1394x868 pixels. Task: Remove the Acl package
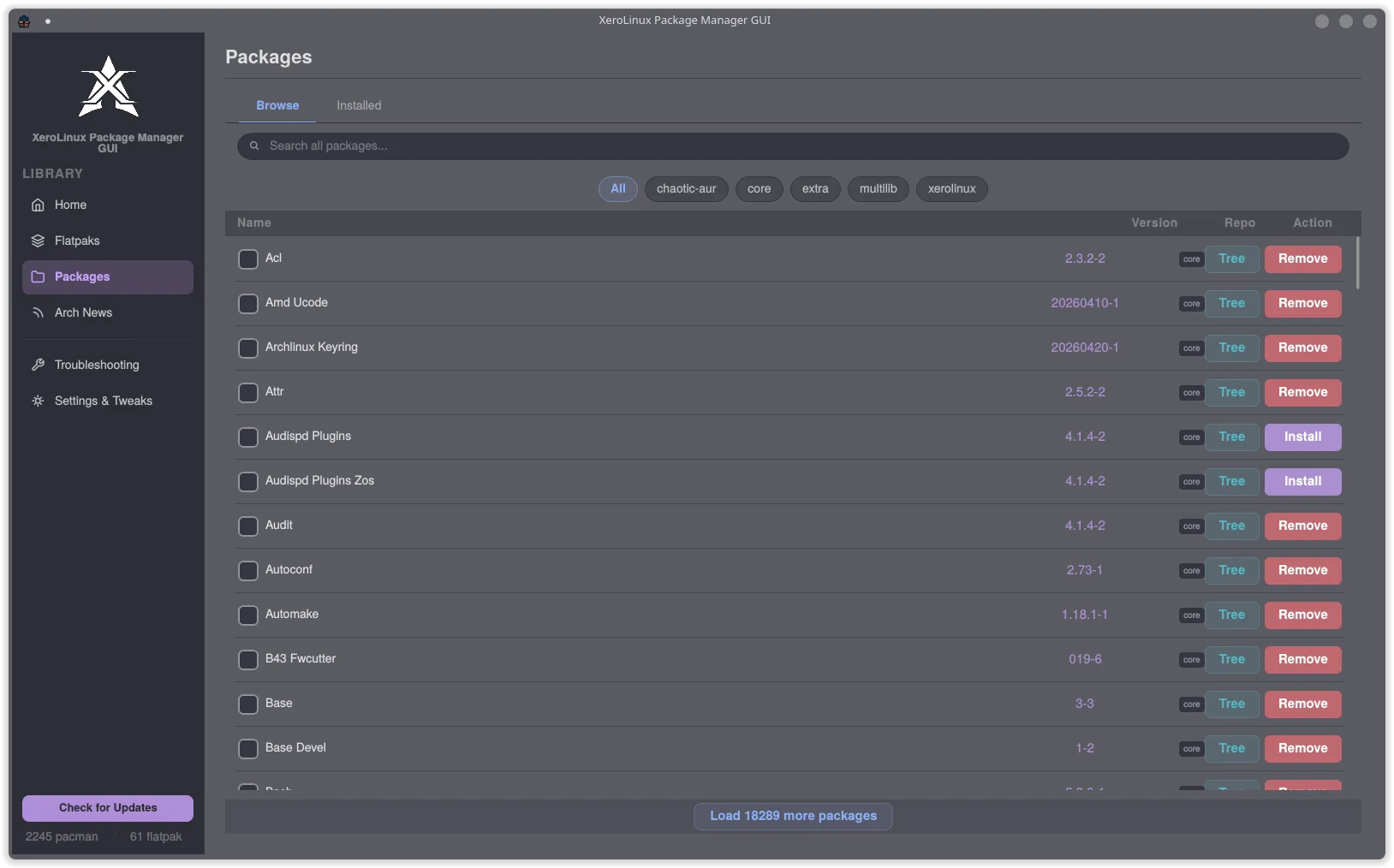click(1302, 259)
